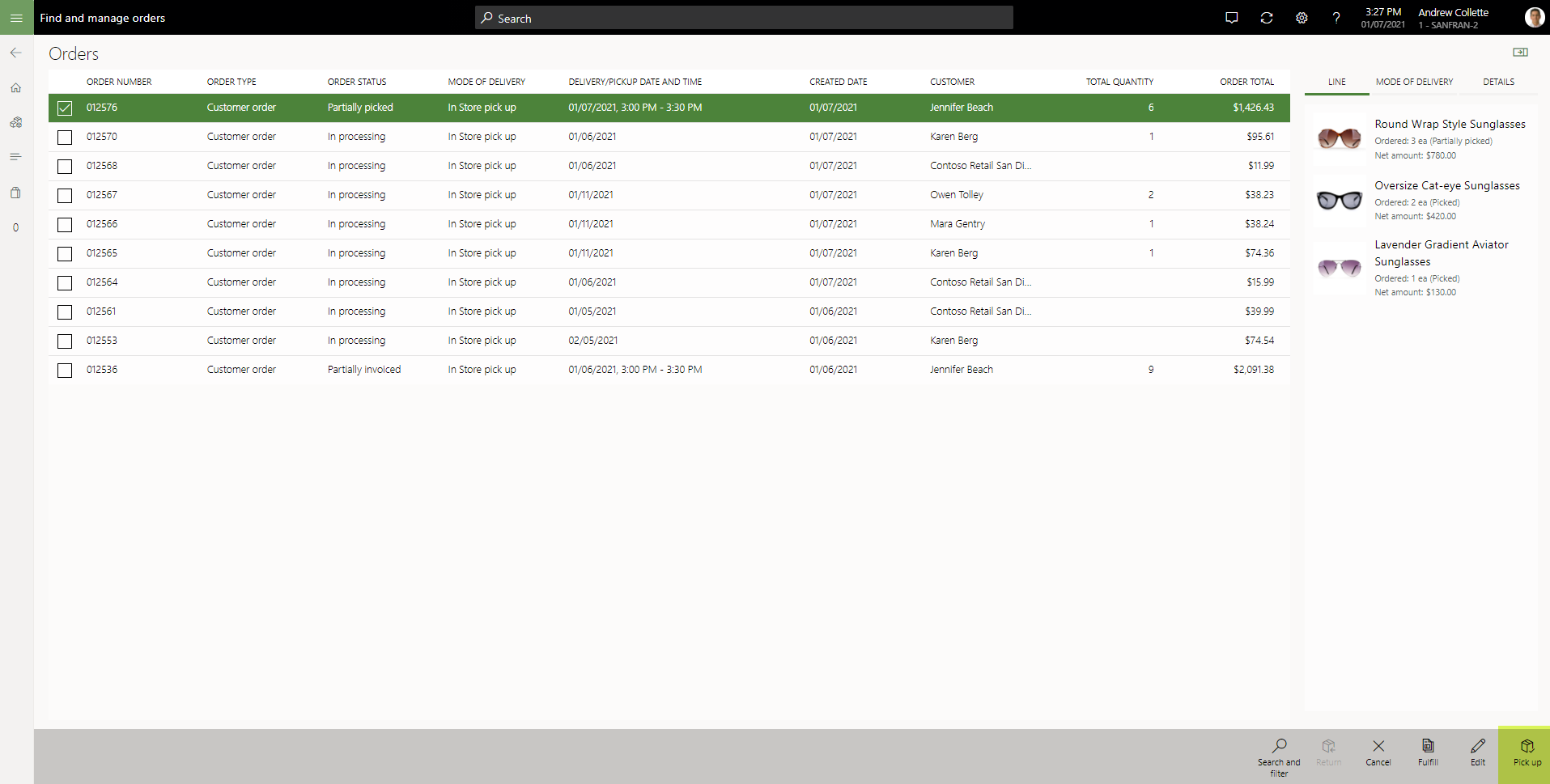Switch to the MODE OF DELIVERY tab
The image size is (1550, 784).
[1413, 82]
